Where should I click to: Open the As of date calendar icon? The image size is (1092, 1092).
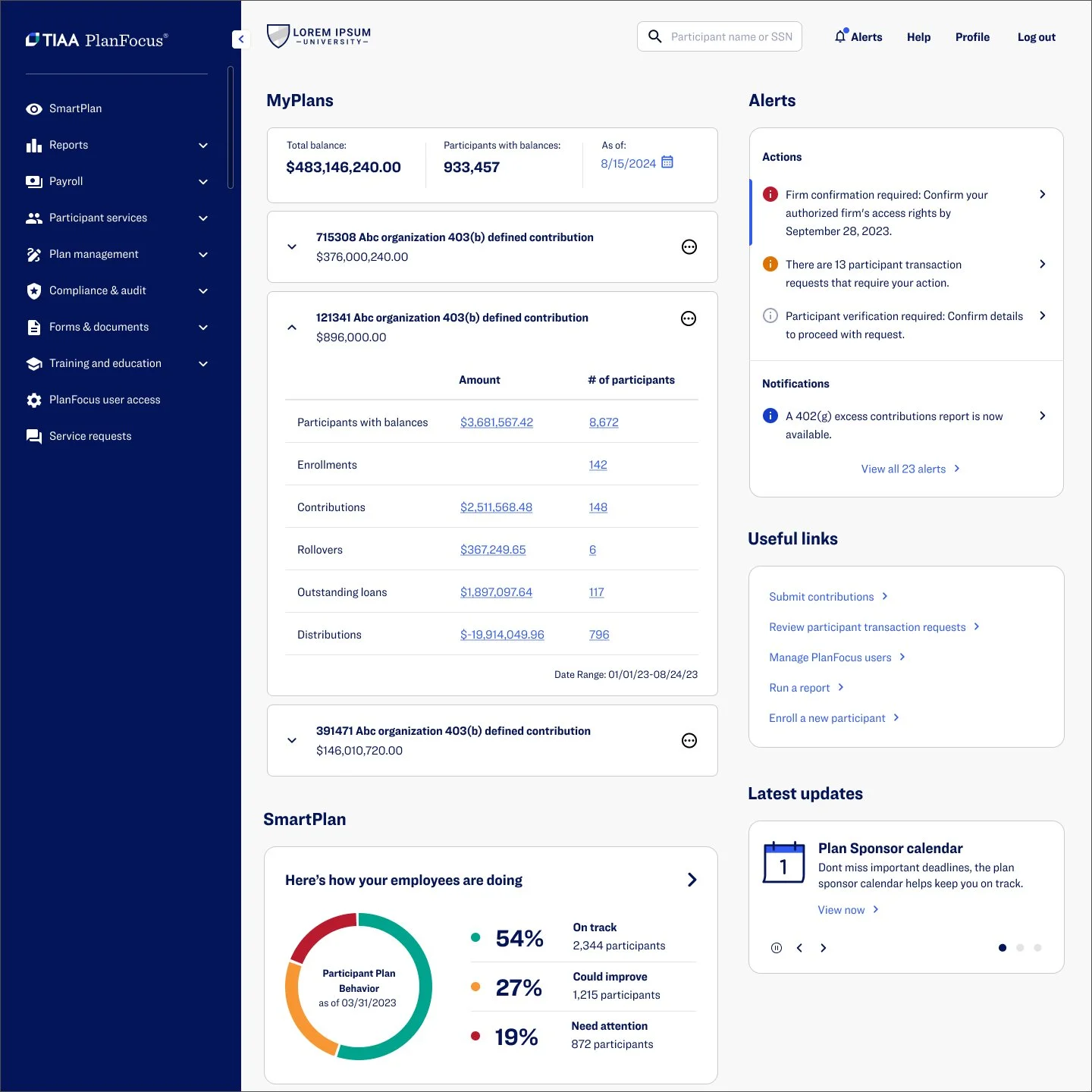click(x=667, y=162)
